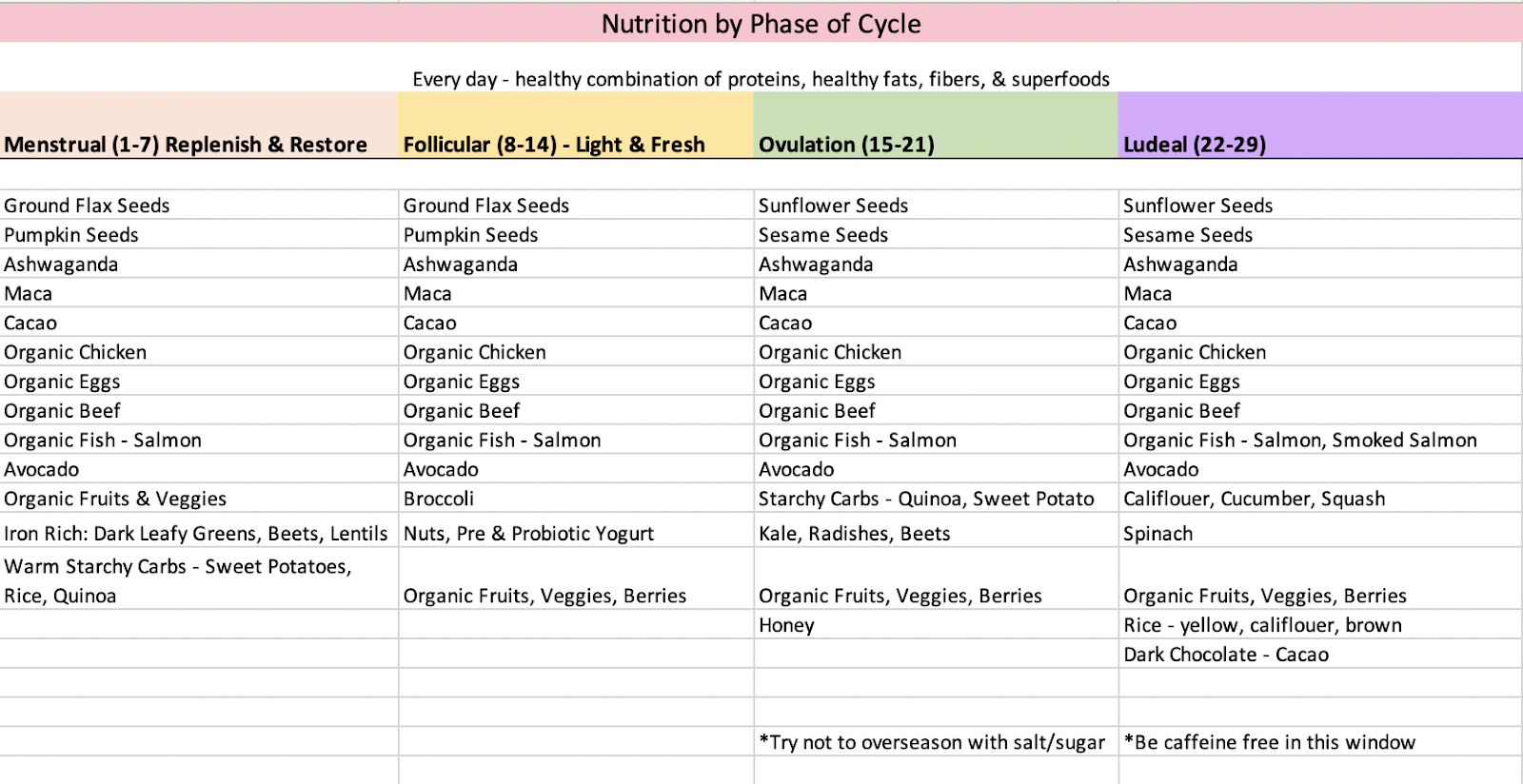This screenshot has height=784, width=1523.
Task: Click the Califlouer, Cucumber, Squash cell
Action: 1320,499
